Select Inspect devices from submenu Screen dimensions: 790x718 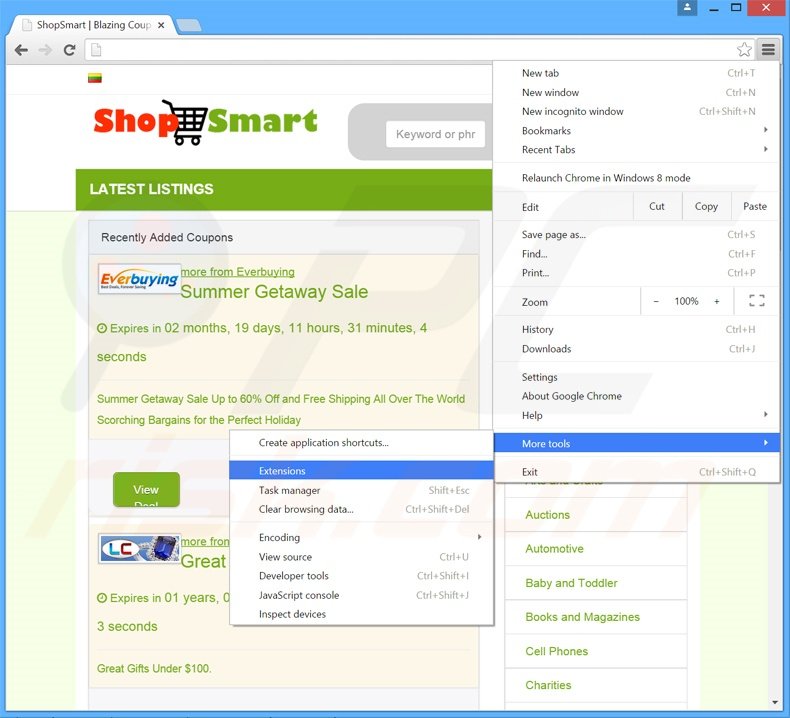pos(361,614)
